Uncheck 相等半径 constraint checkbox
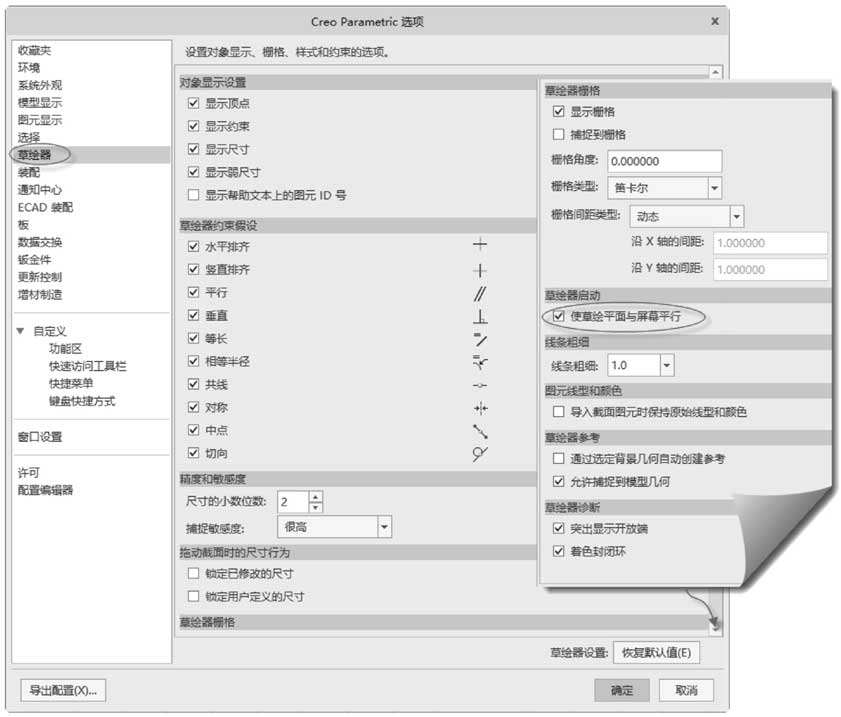841x717 pixels. point(194,361)
